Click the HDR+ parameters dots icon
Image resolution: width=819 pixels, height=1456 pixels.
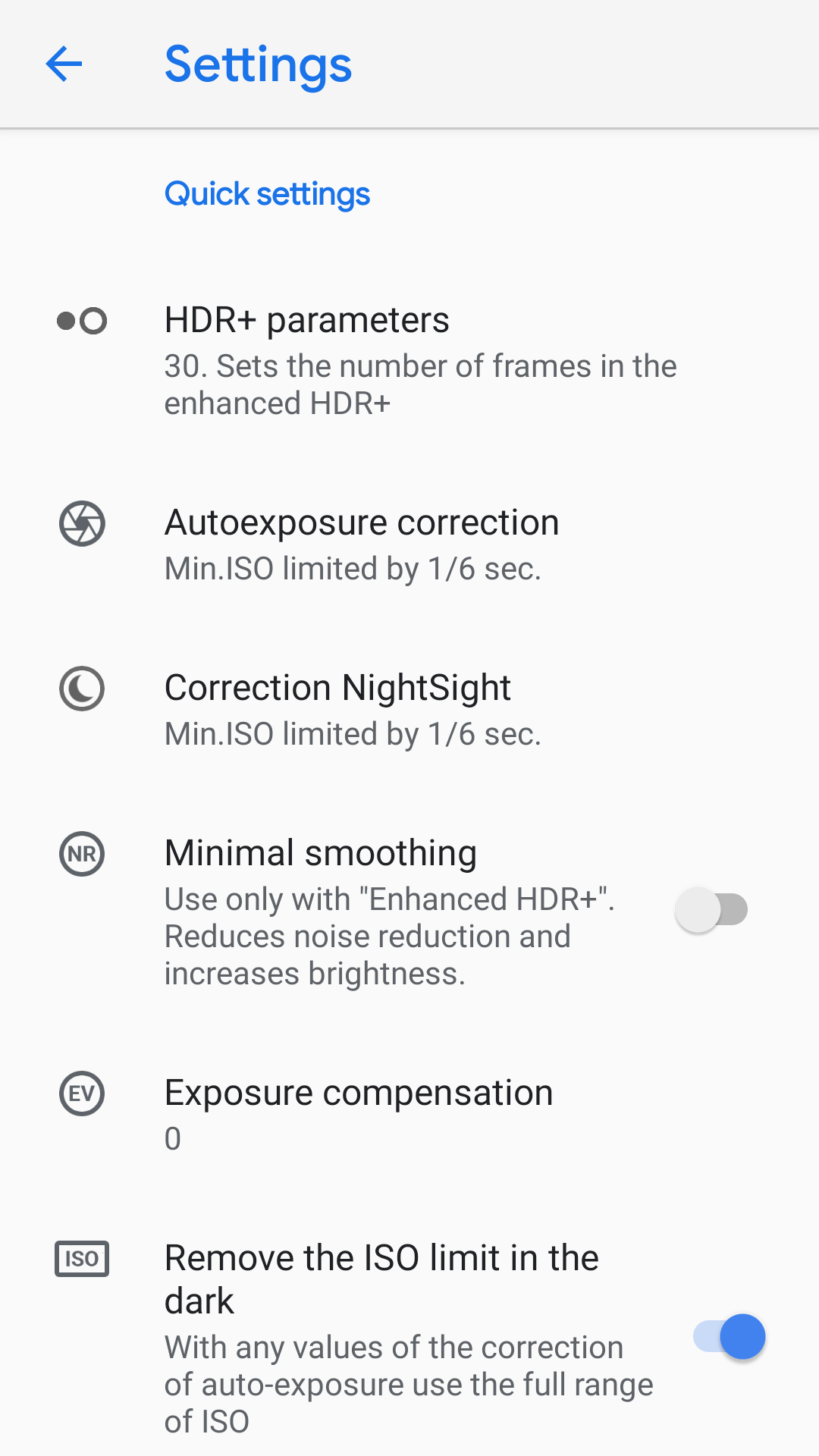tap(82, 321)
